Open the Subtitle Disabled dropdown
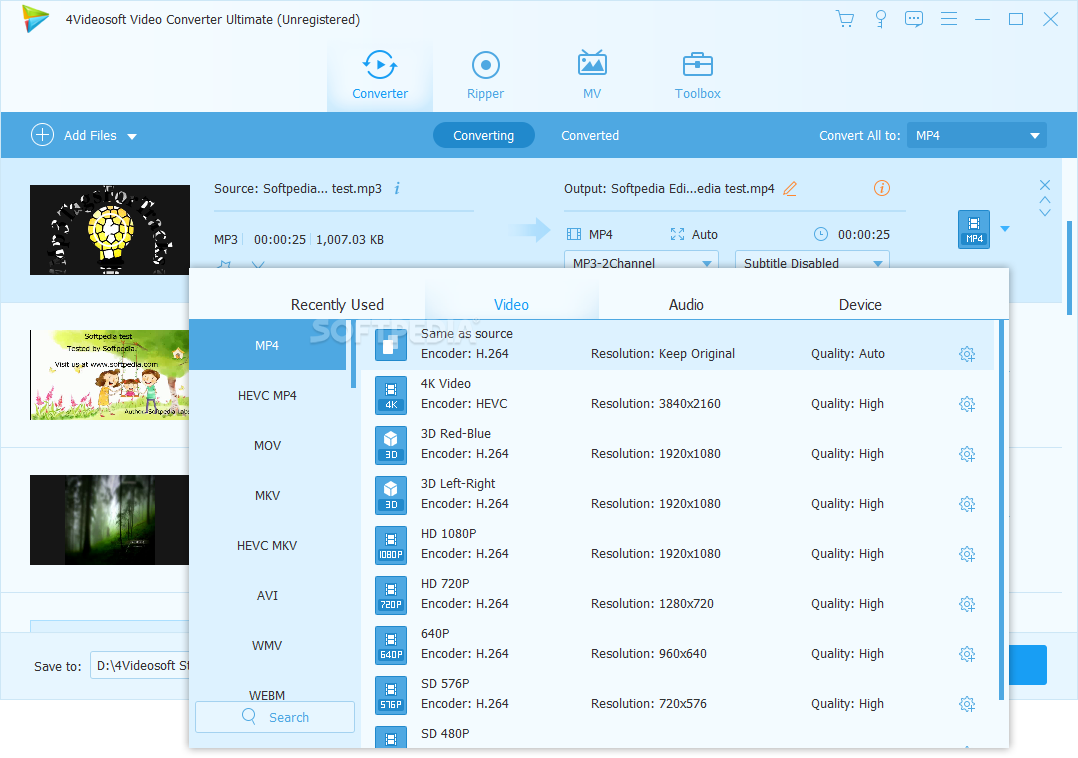Screen dimensions: 1078x758 812,260
